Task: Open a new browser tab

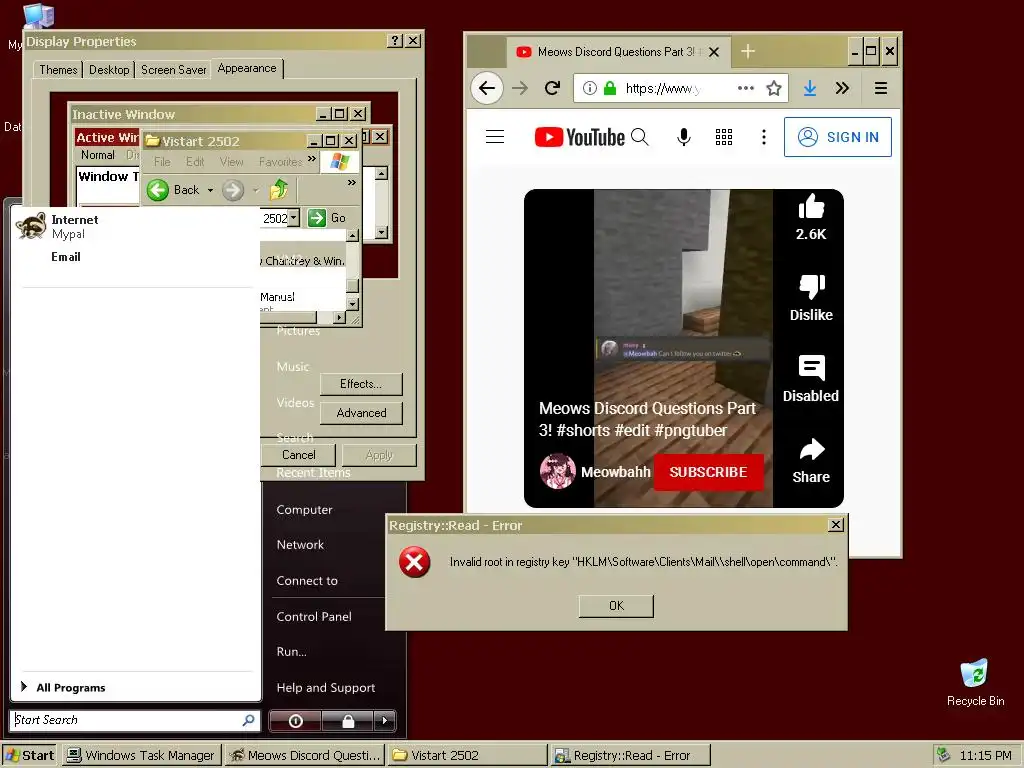Action: pyautogui.click(x=748, y=51)
